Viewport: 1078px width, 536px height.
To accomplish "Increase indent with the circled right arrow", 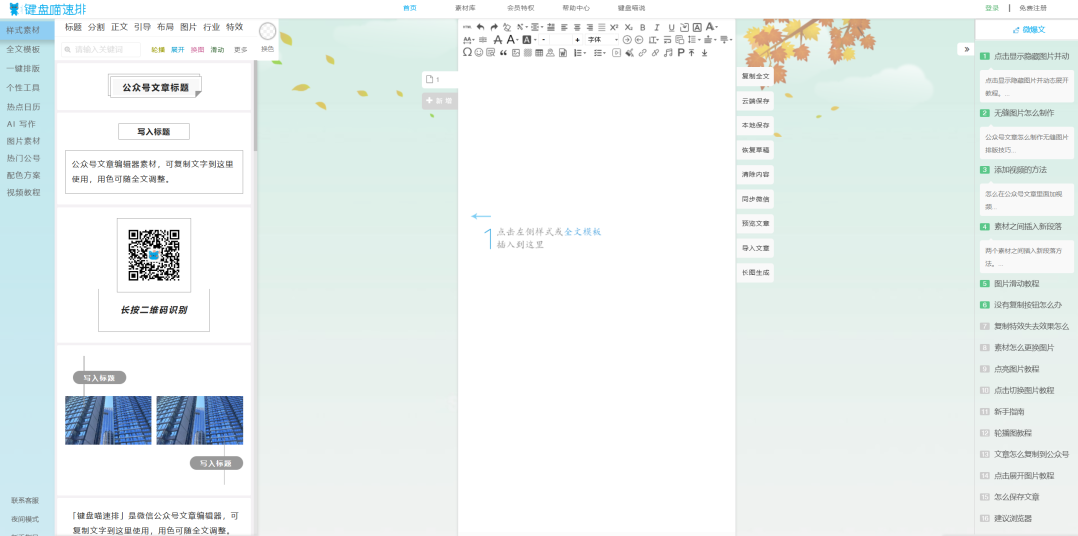I will tap(627, 40).
